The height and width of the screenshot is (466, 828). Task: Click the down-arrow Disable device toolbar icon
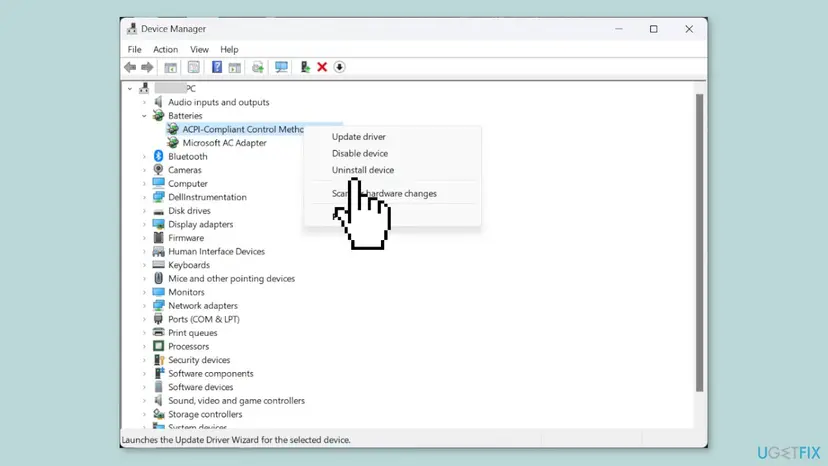[340, 67]
